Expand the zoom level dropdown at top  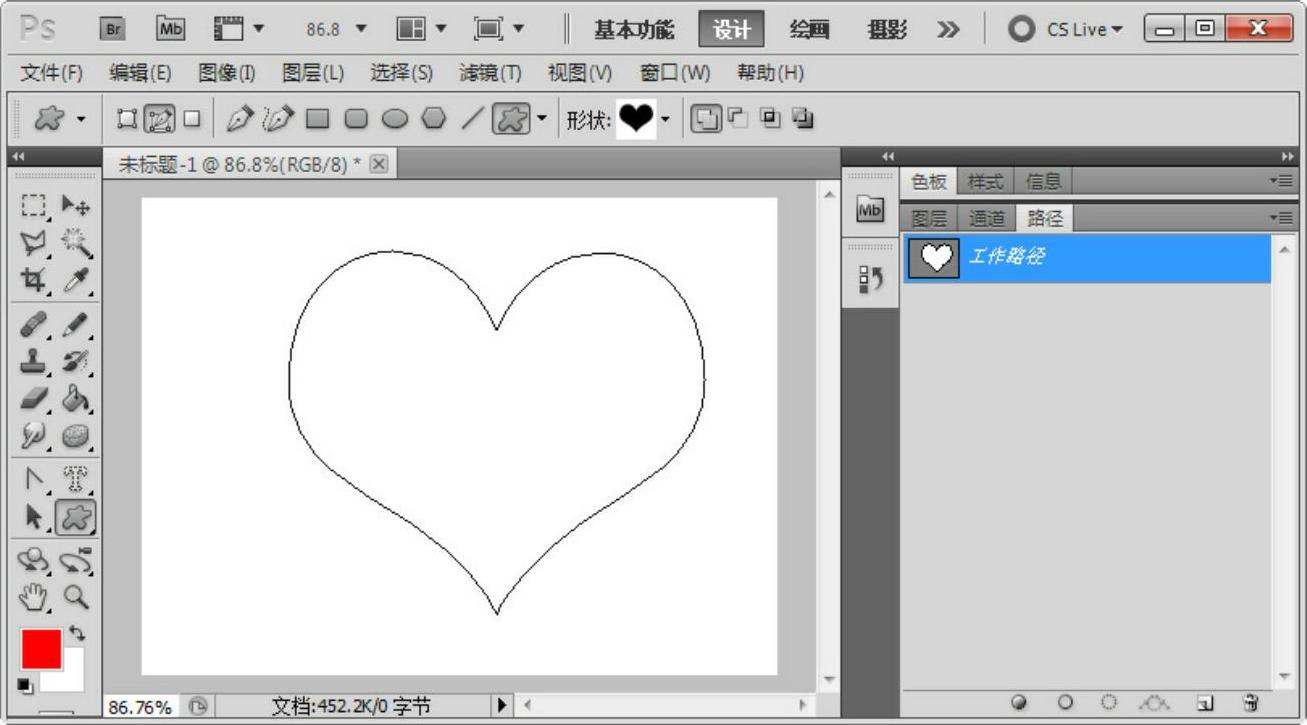(361, 29)
